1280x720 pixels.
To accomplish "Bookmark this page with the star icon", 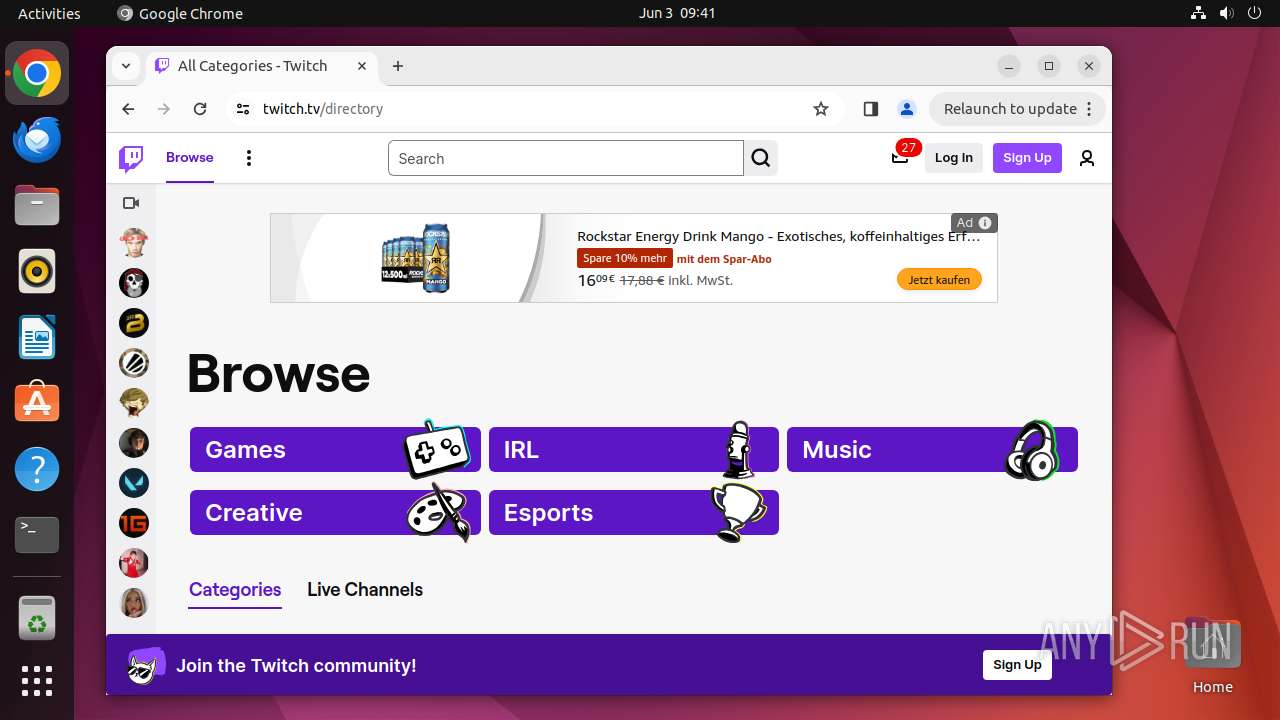I will (x=821, y=109).
